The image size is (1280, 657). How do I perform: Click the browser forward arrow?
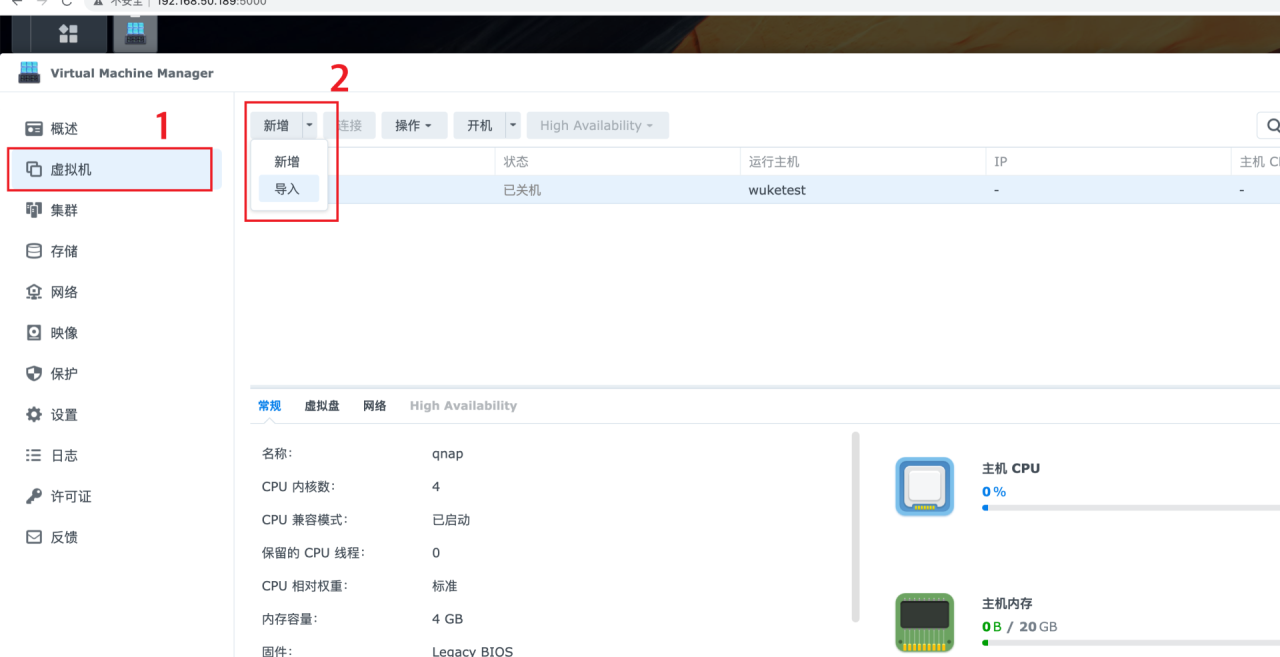[x=41, y=3]
